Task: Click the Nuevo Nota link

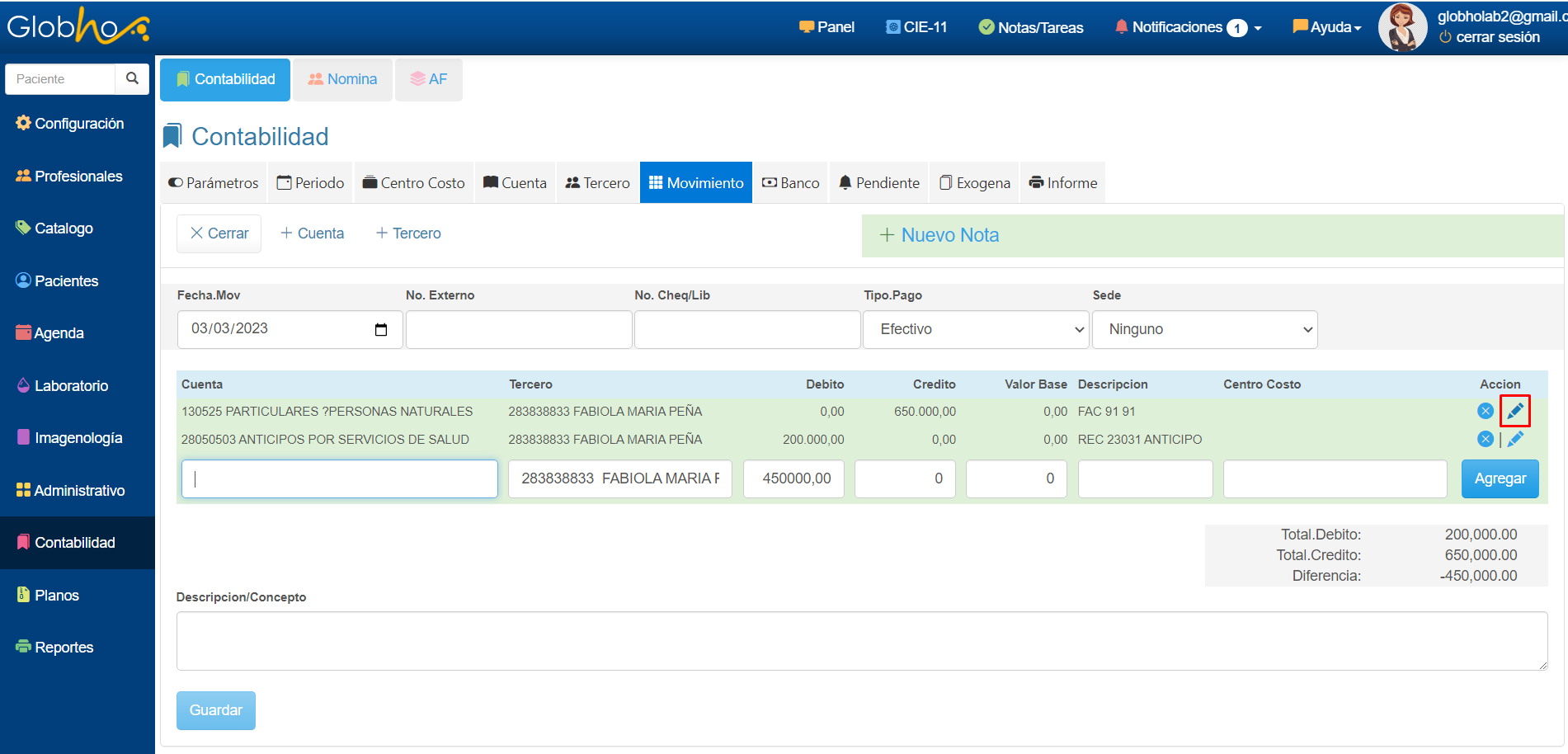Action: pos(939,235)
